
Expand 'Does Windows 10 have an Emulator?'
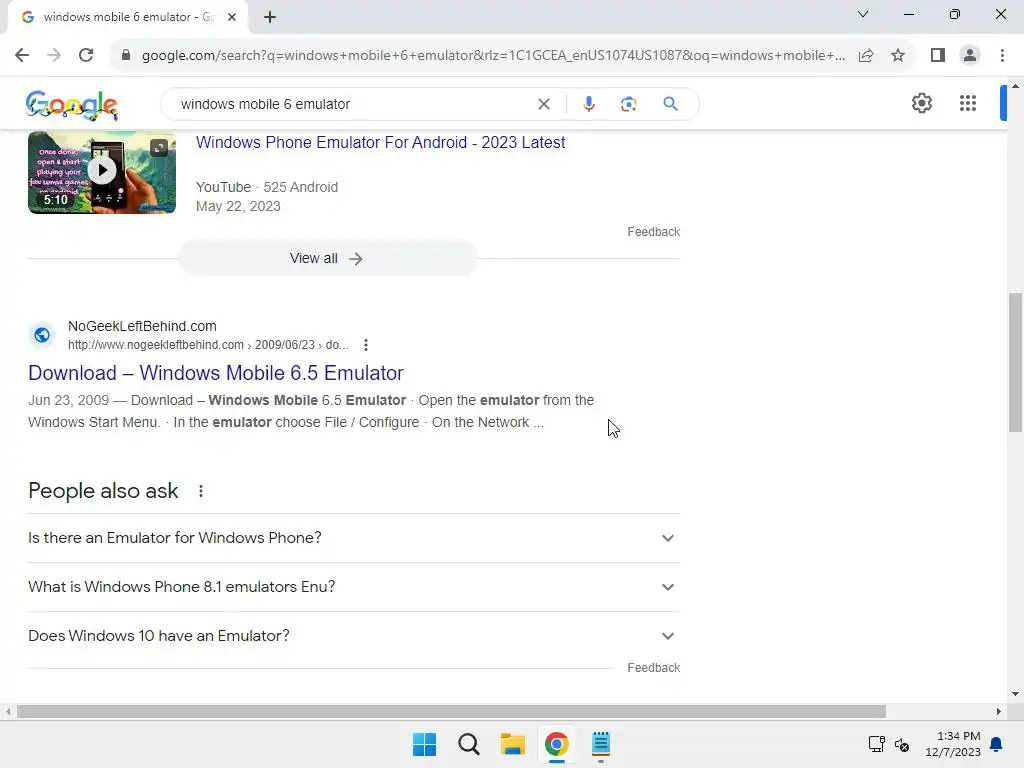354,636
